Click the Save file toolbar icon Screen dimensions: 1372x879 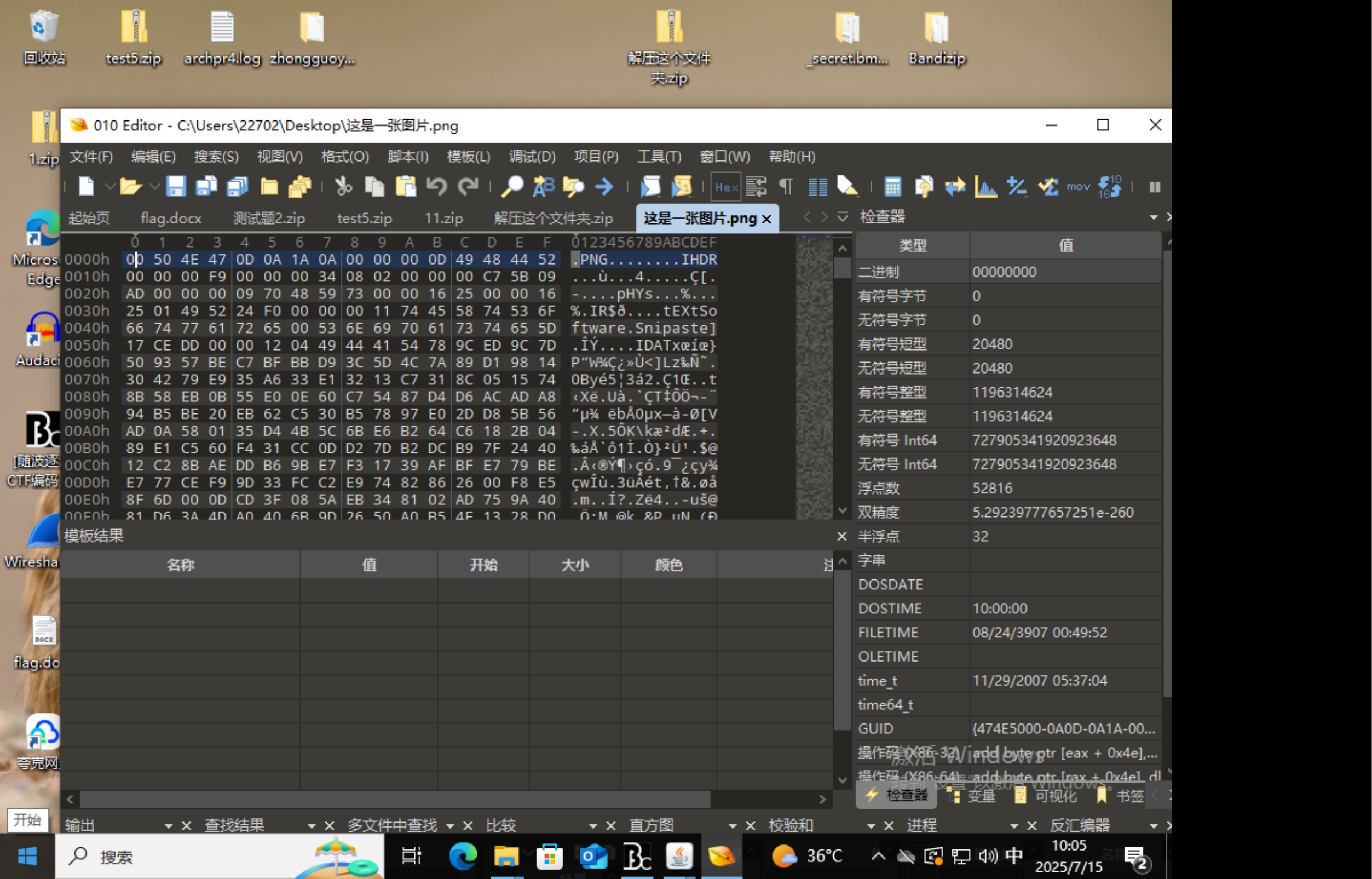(176, 187)
